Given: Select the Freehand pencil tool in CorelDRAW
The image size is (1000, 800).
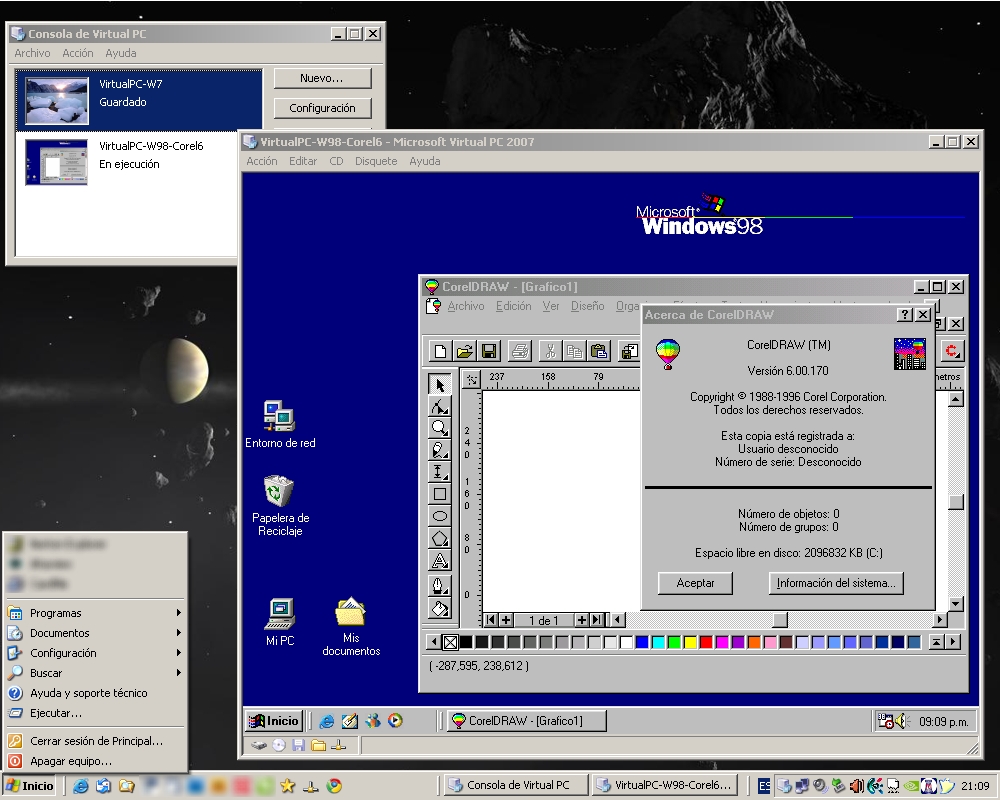Looking at the screenshot, I should (439, 450).
